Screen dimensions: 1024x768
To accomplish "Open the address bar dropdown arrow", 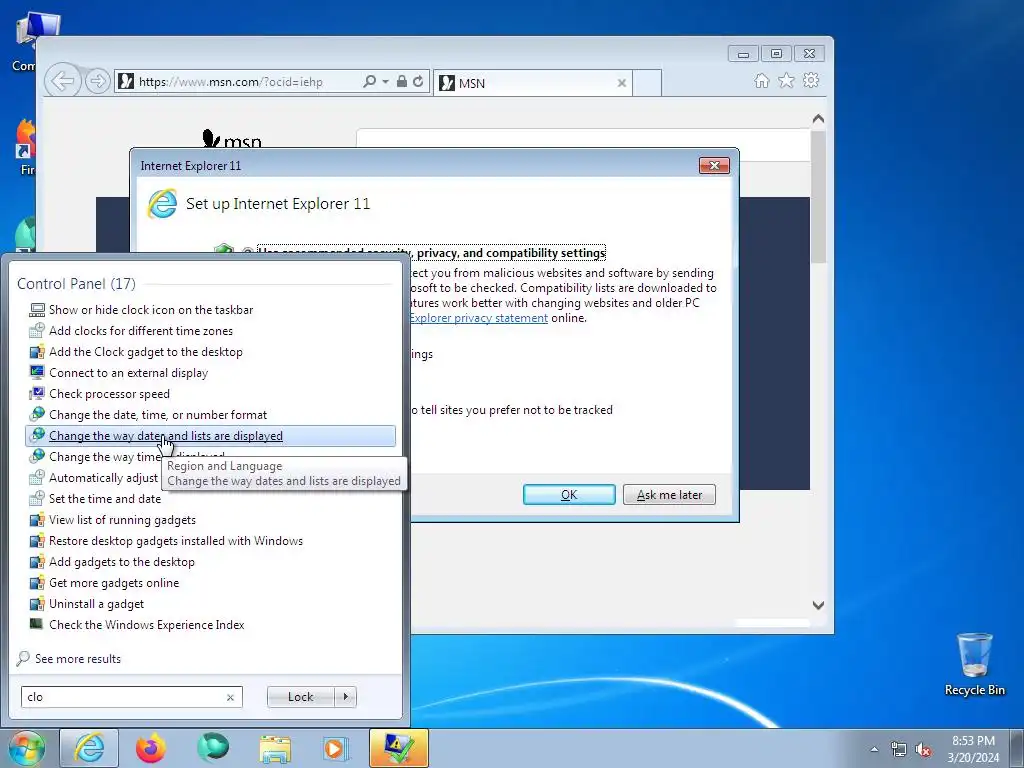I will point(385,82).
